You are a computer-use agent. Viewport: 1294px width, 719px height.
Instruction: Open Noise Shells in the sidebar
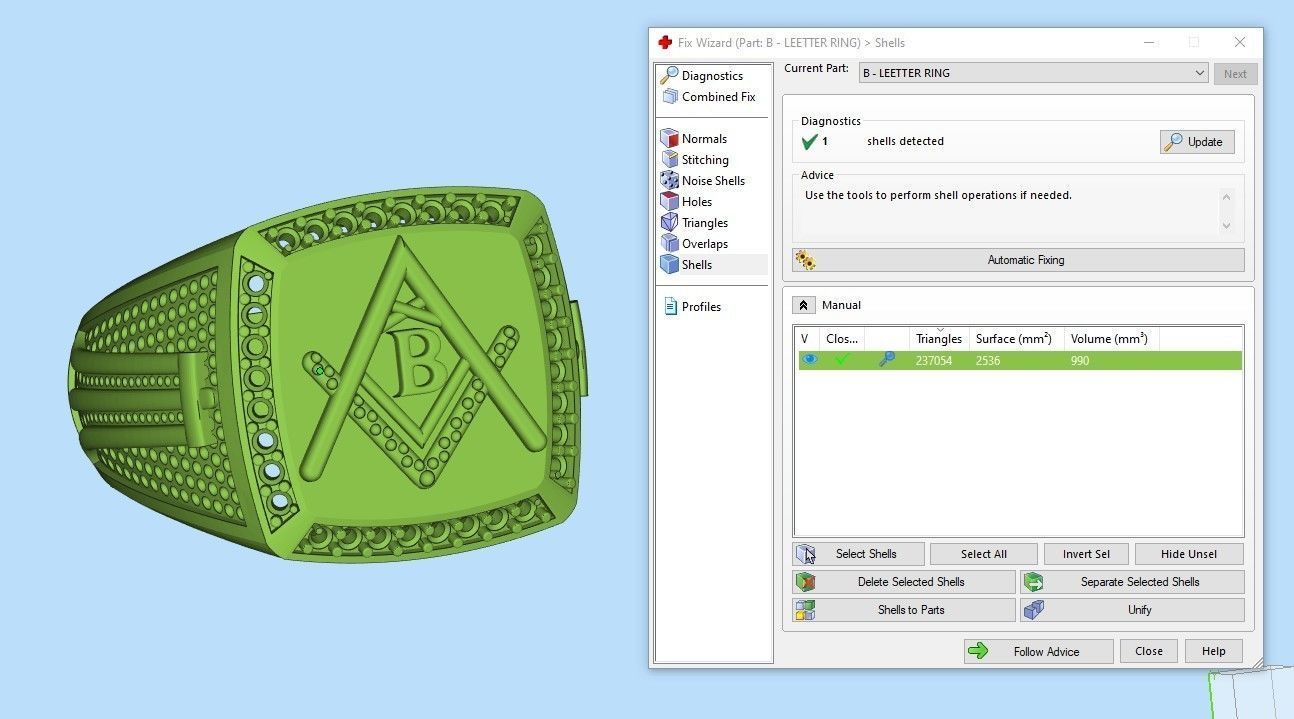[713, 181]
